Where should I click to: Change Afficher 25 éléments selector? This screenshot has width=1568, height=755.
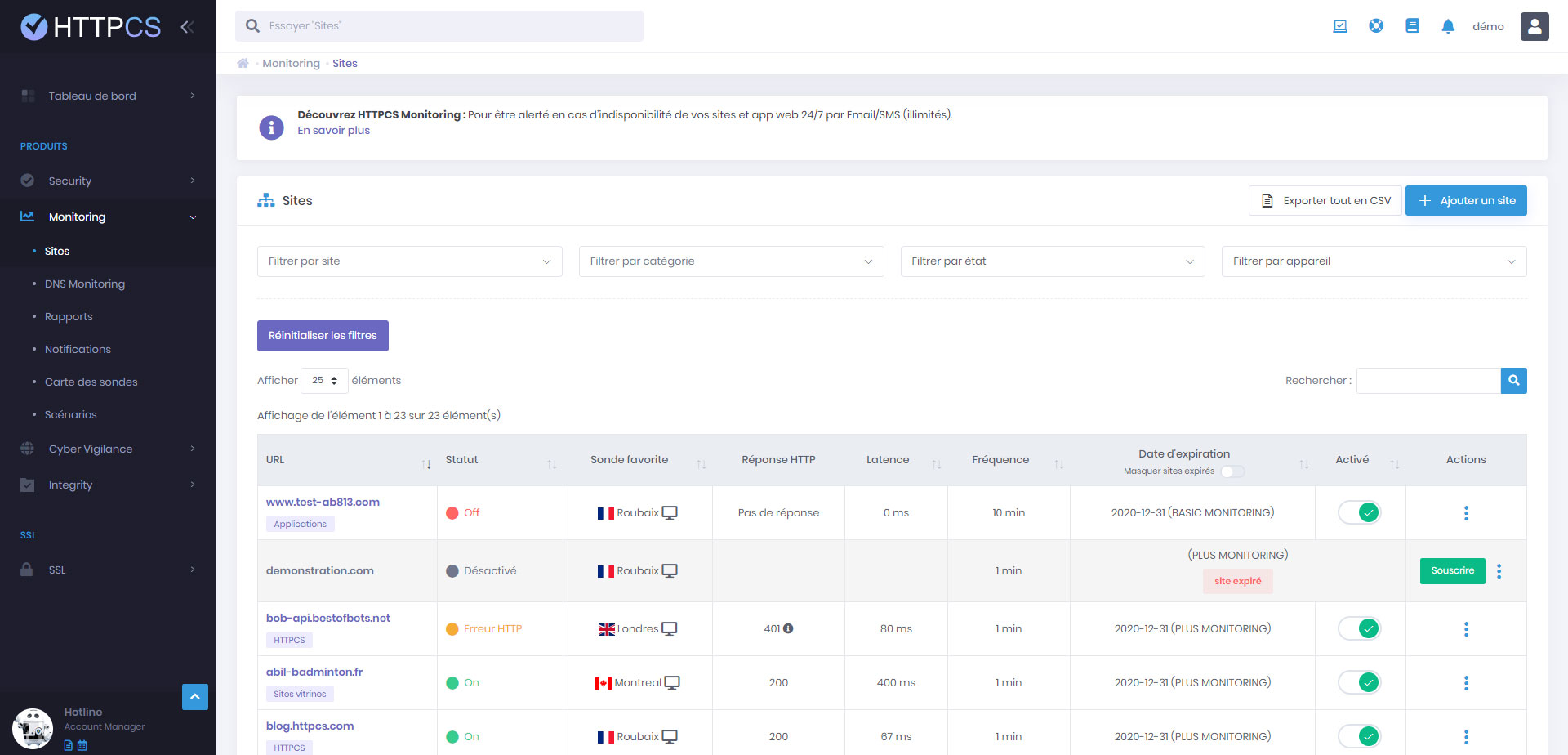tap(324, 381)
